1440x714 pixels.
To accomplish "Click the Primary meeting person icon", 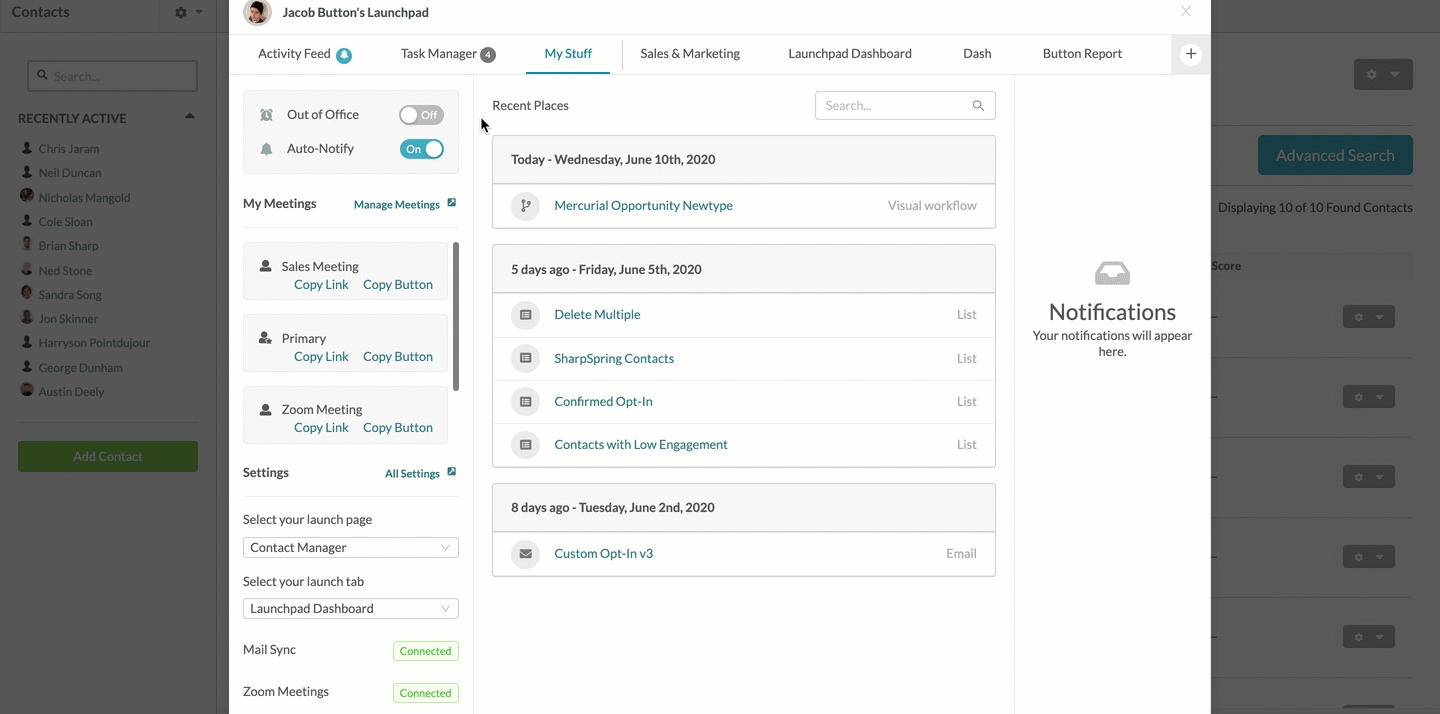I will [x=265, y=338].
